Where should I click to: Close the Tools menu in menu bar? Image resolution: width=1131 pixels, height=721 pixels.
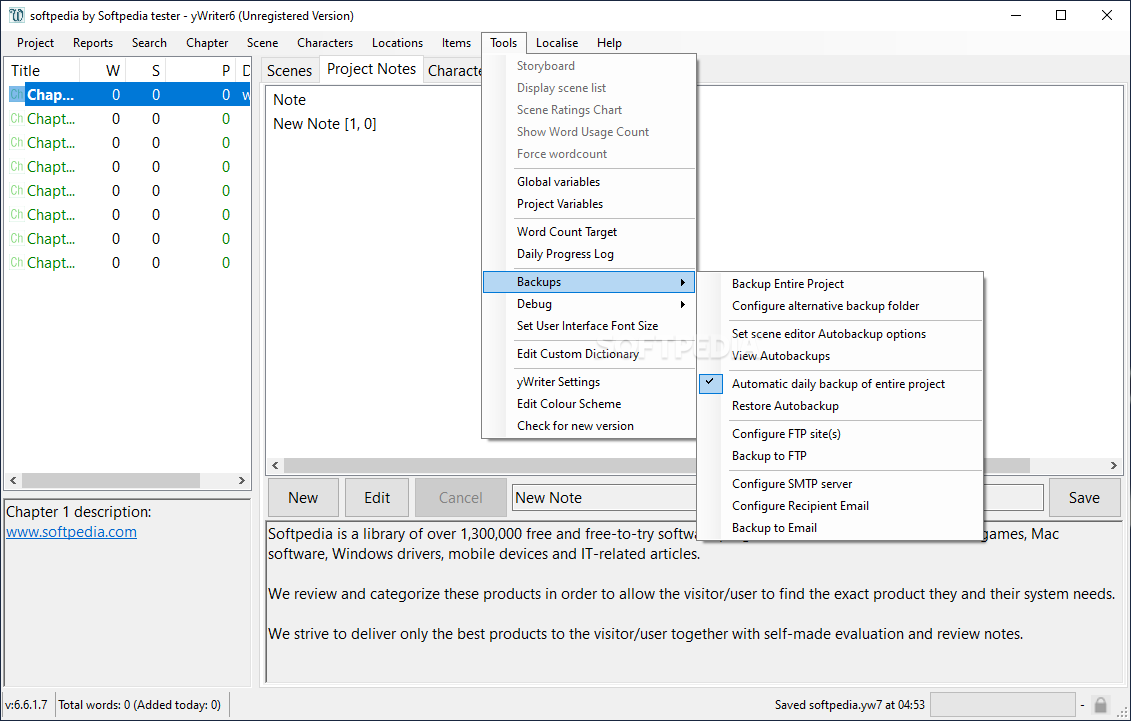[x=503, y=43]
